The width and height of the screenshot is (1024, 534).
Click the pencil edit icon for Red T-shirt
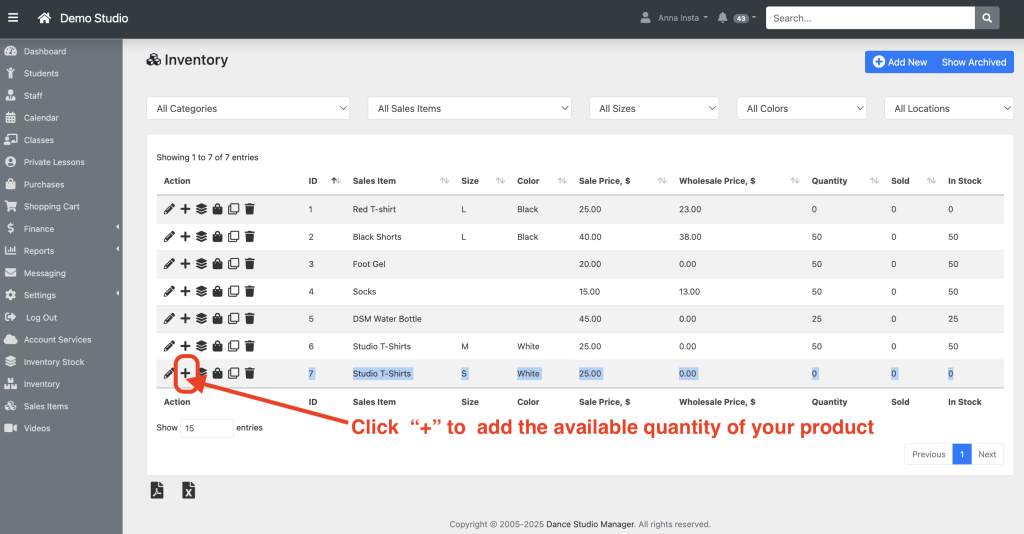[x=169, y=209]
